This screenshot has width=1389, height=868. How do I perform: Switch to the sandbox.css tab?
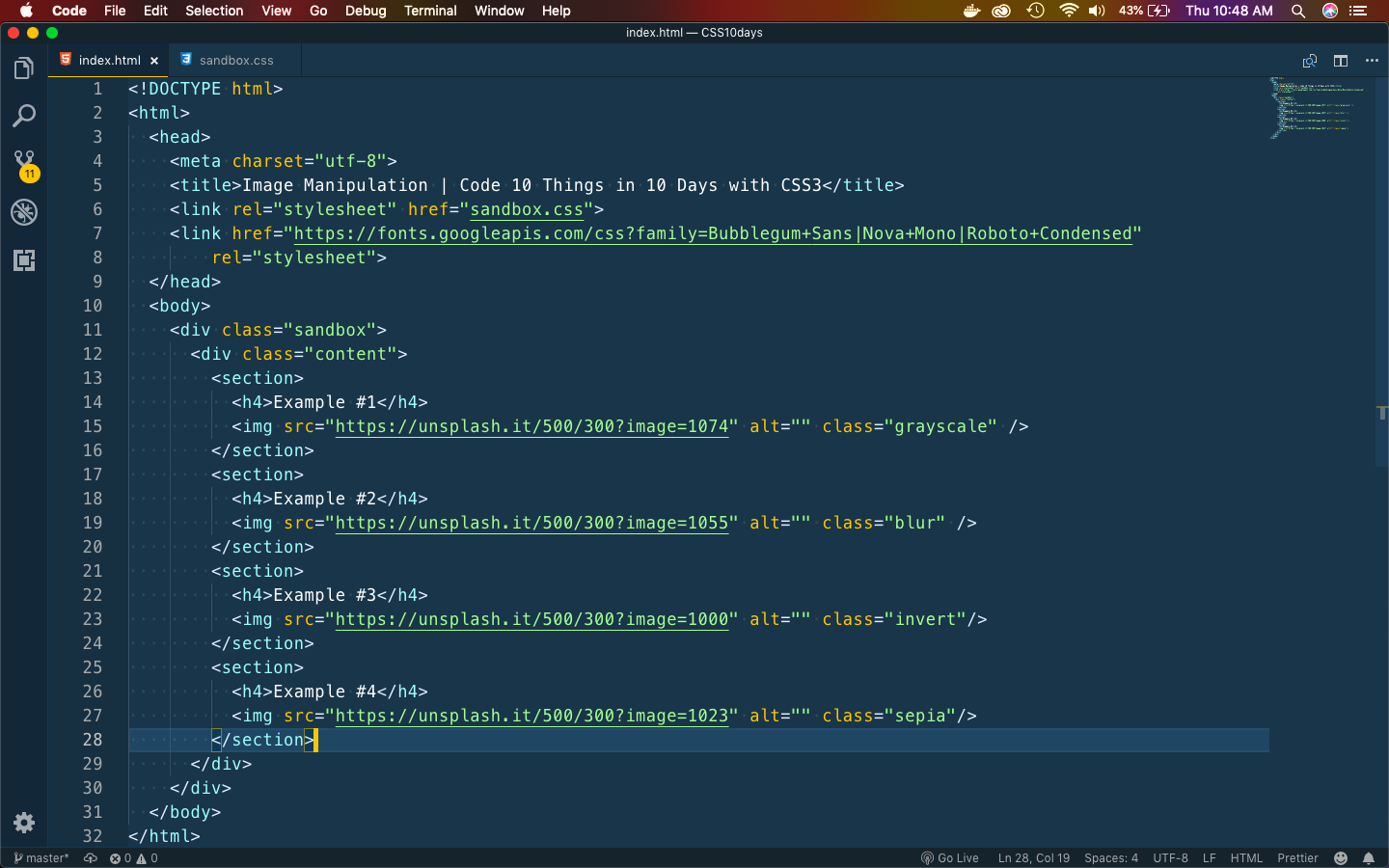point(235,60)
